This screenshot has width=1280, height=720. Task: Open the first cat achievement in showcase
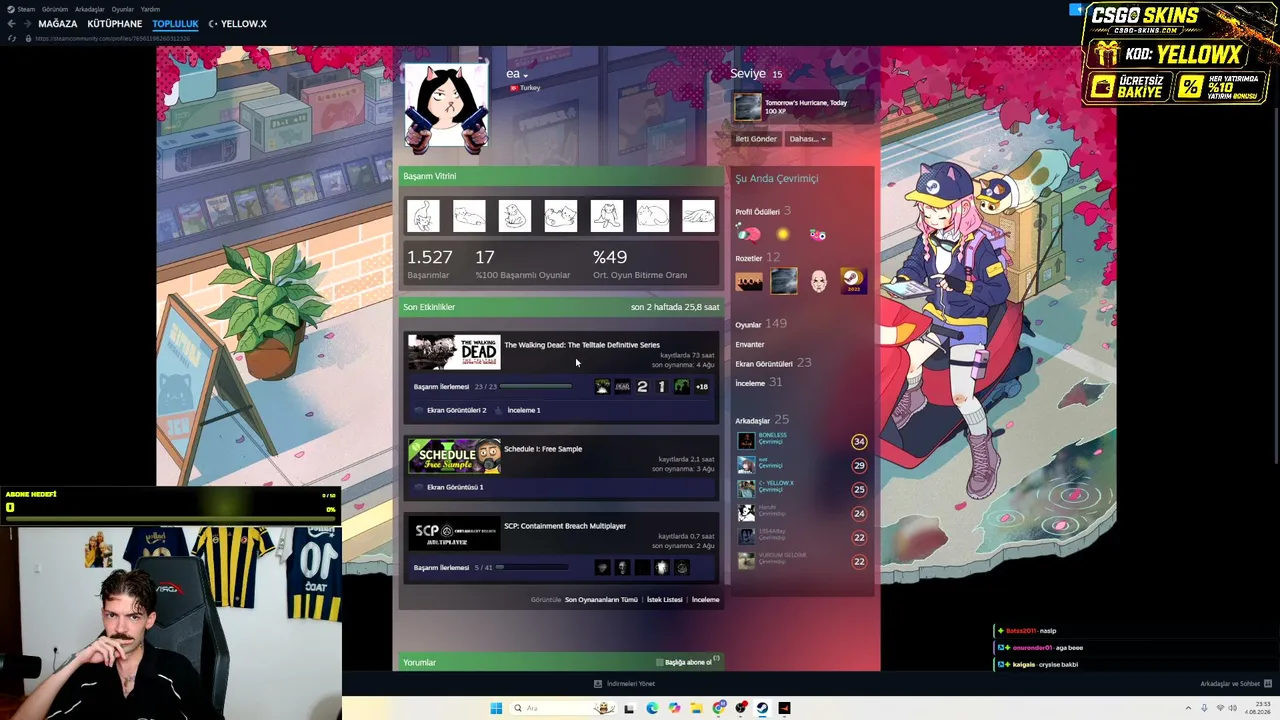pyautogui.click(x=423, y=216)
